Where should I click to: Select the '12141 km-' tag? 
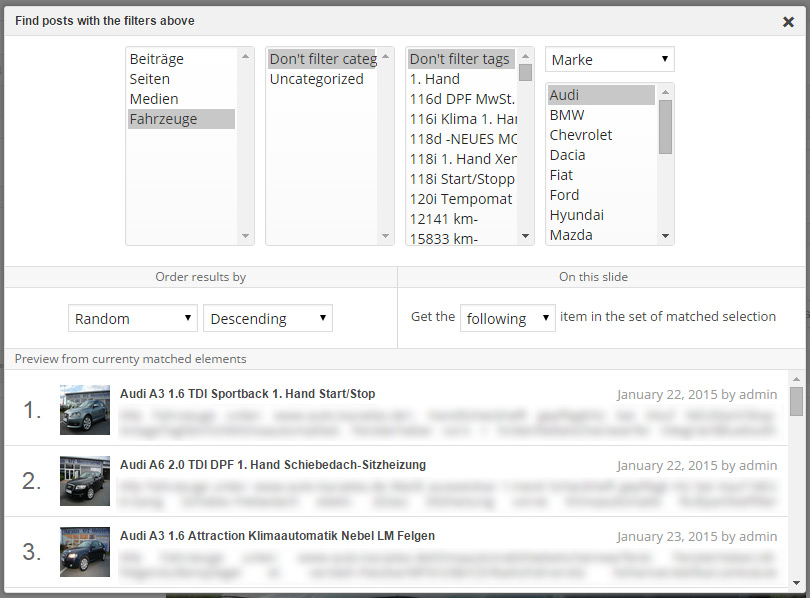(x=462, y=219)
